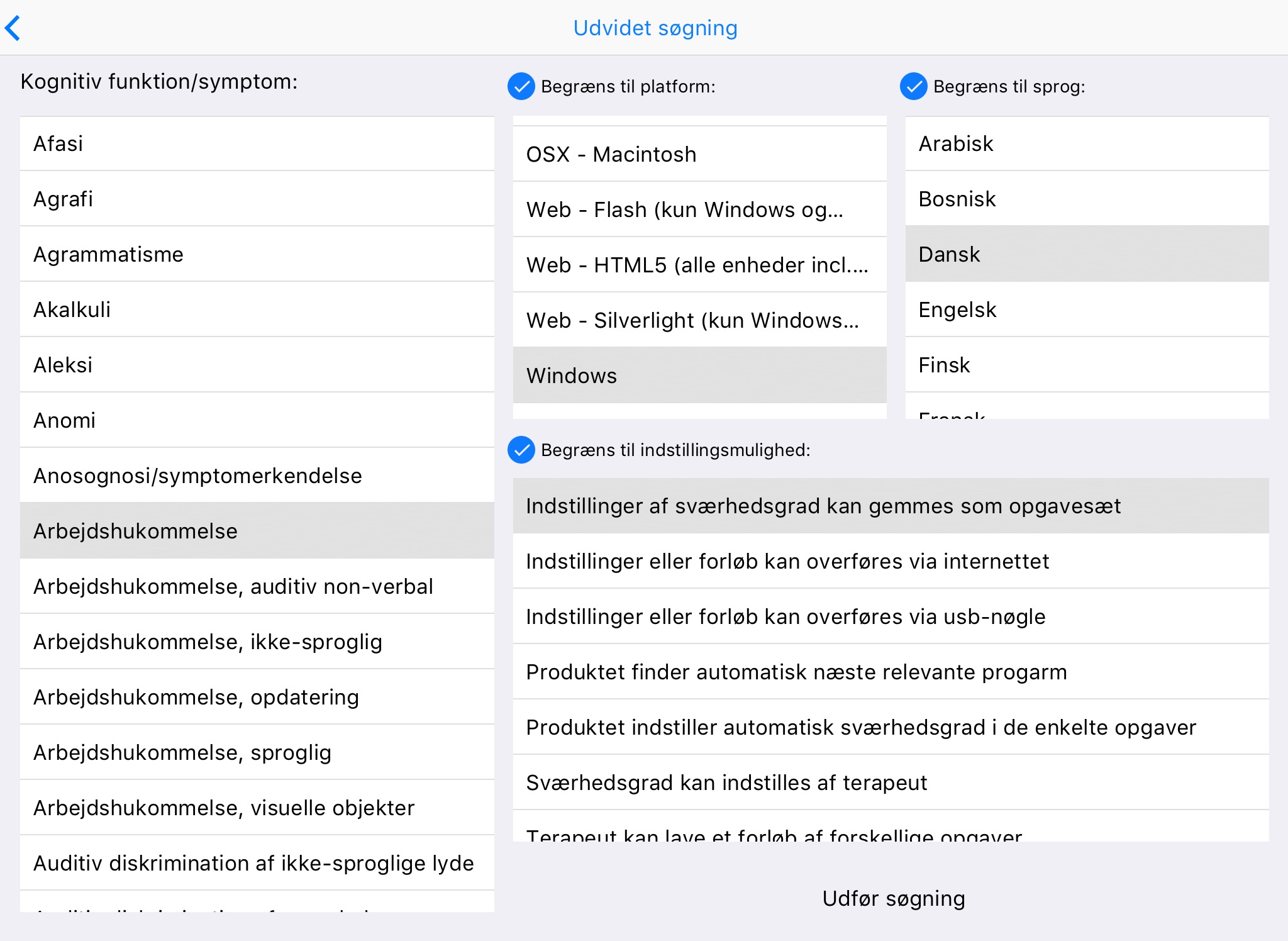Viewport: 1288px width, 941px height.
Task: Select 'Auditiv diskrimination af ikke-sproglige lyde'
Action: [257, 864]
